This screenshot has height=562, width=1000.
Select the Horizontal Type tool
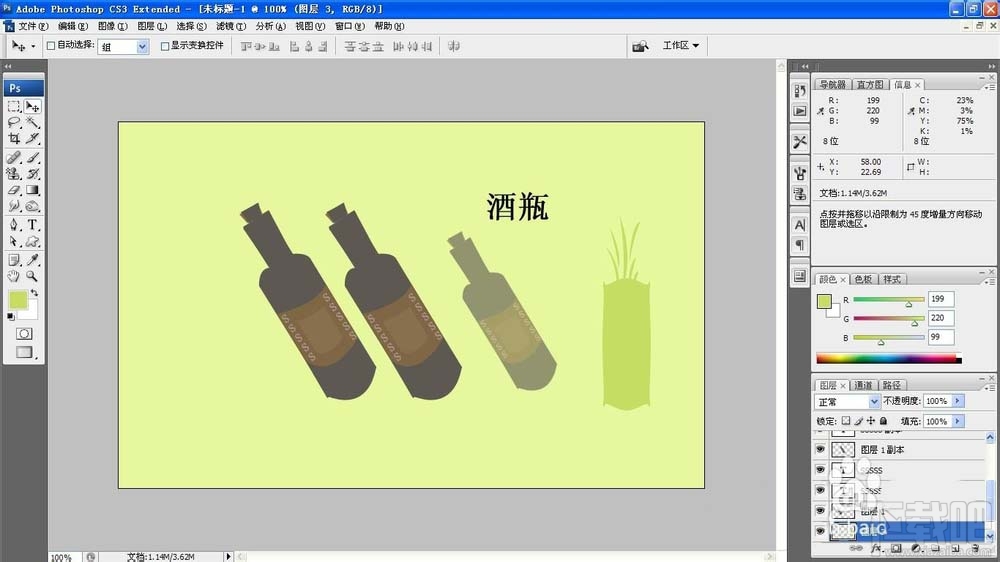click(33, 225)
